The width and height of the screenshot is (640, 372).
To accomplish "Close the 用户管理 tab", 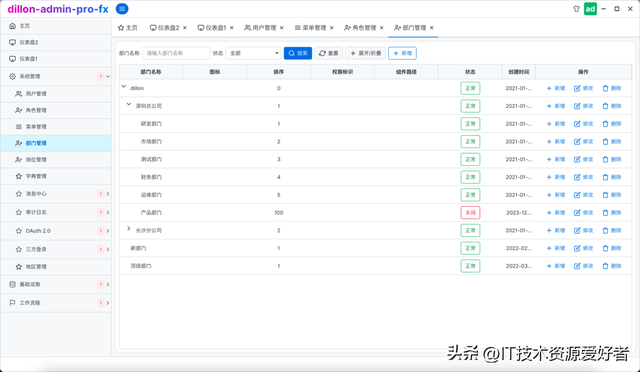I will tap(282, 28).
